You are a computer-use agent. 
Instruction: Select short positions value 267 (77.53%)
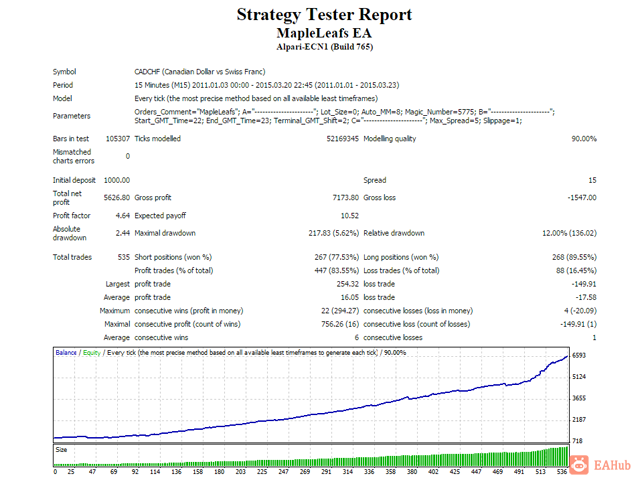pyautogui.click(x=337, y=257)
